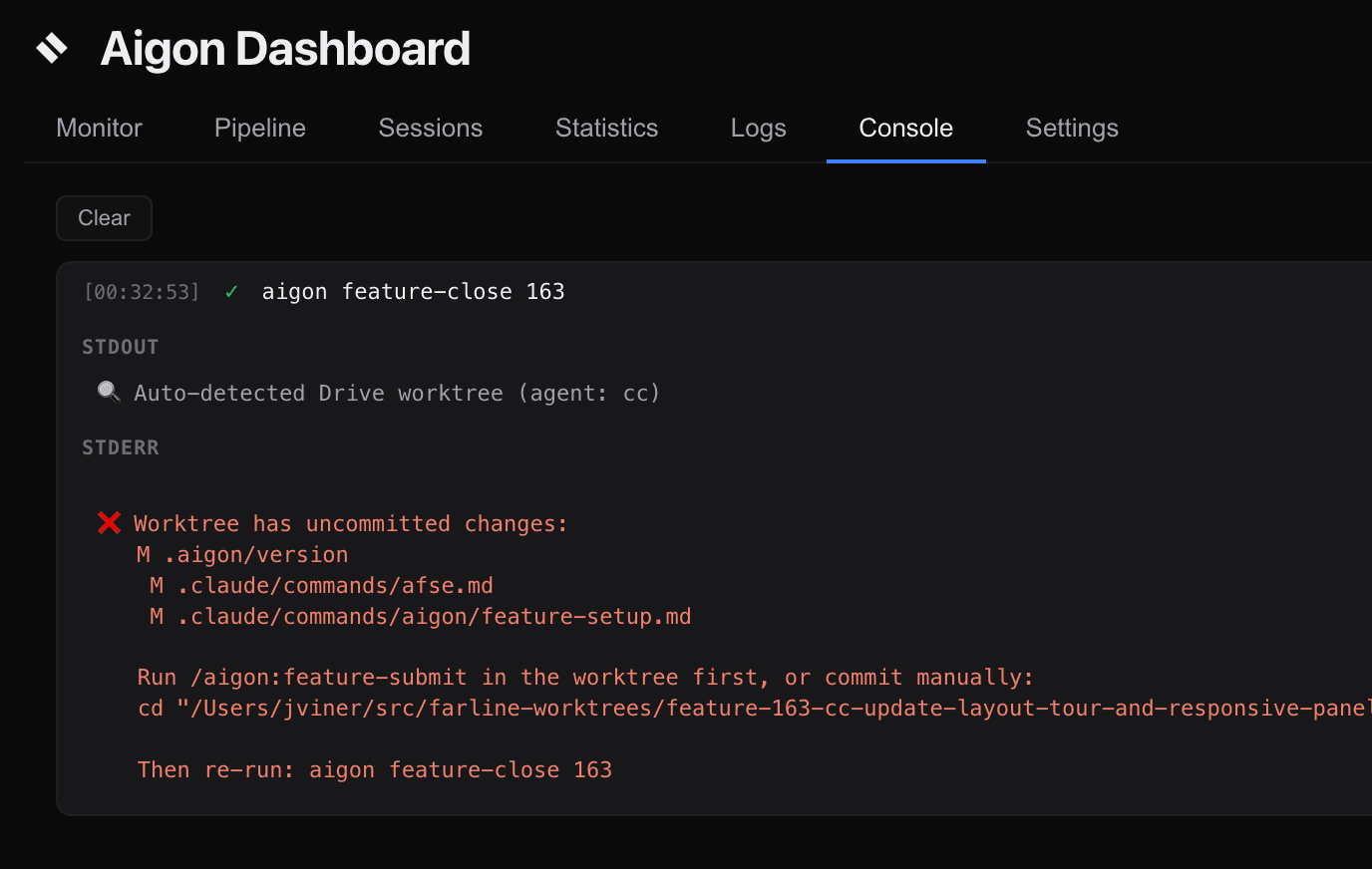Screen dimensions: 1372x869
Task: Click the feature-setup.md modified file line
Action: pyautogui.click(x=420, y=617)
